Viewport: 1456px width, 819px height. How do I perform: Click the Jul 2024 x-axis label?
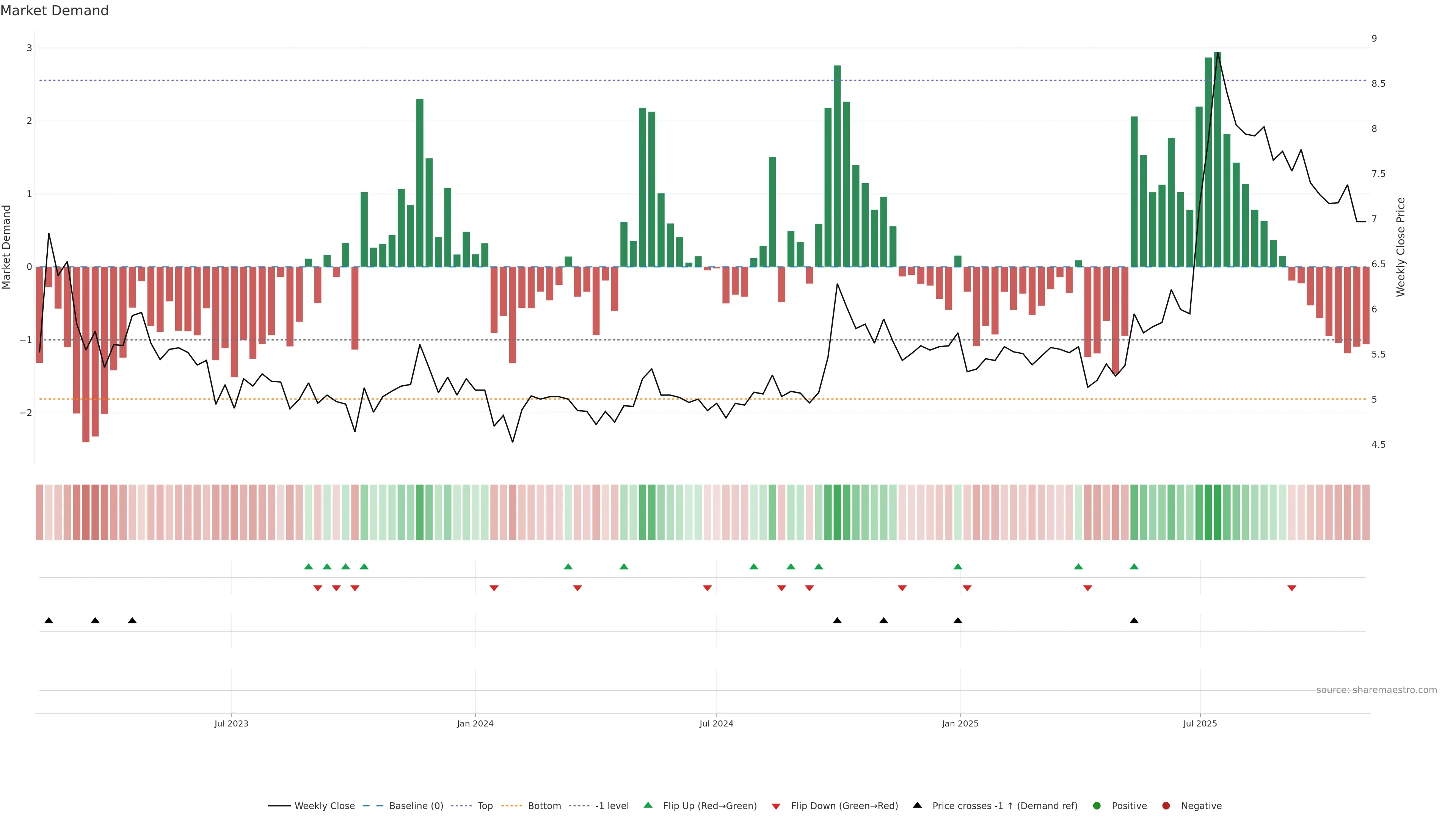click(716, 724)
